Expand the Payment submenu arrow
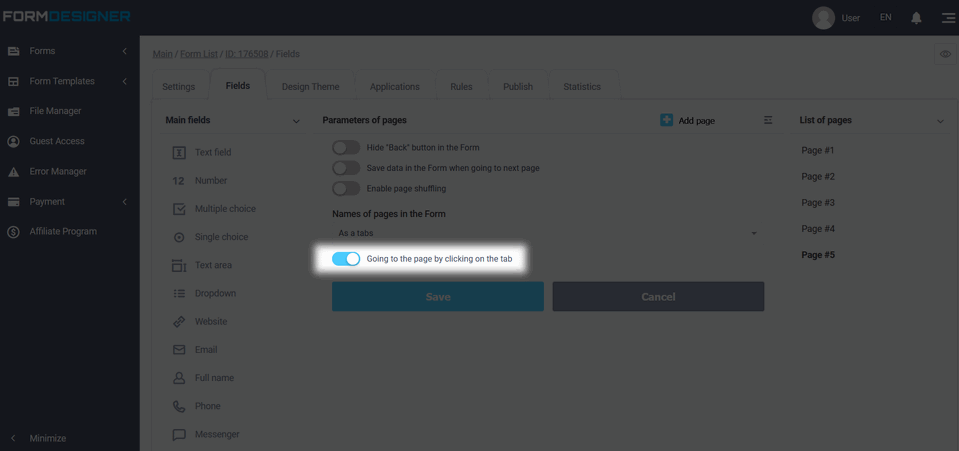959x451 pixels. (x=124, y=202)
